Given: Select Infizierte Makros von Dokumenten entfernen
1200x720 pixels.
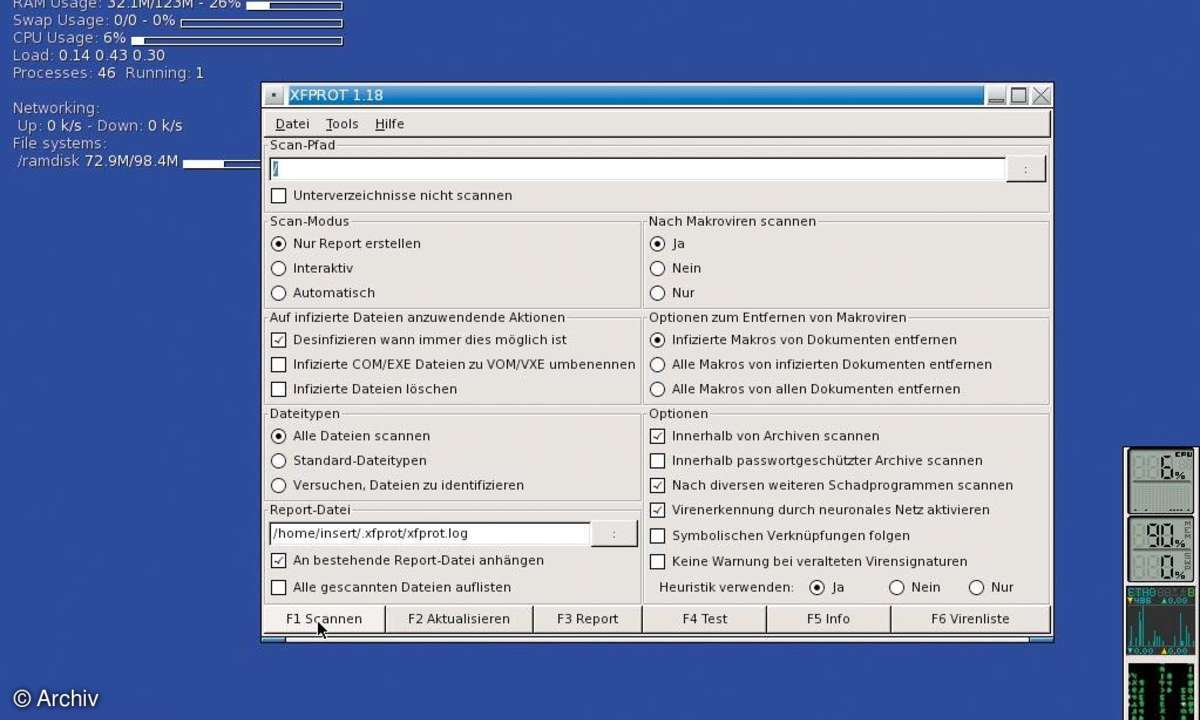Looking at the screenshot, I should [x=657, y=340].
